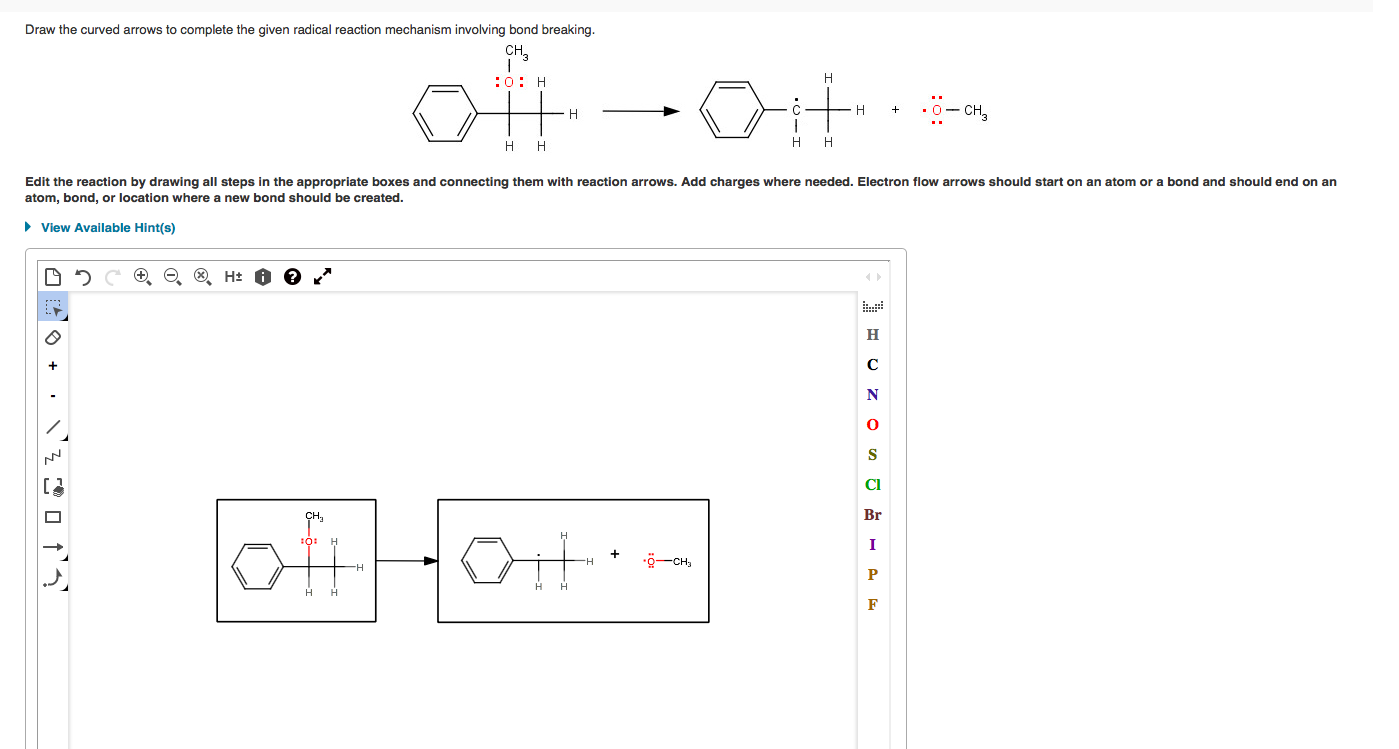Select the chain drawing tool
1399x749 pixels.
click(53, 457)
